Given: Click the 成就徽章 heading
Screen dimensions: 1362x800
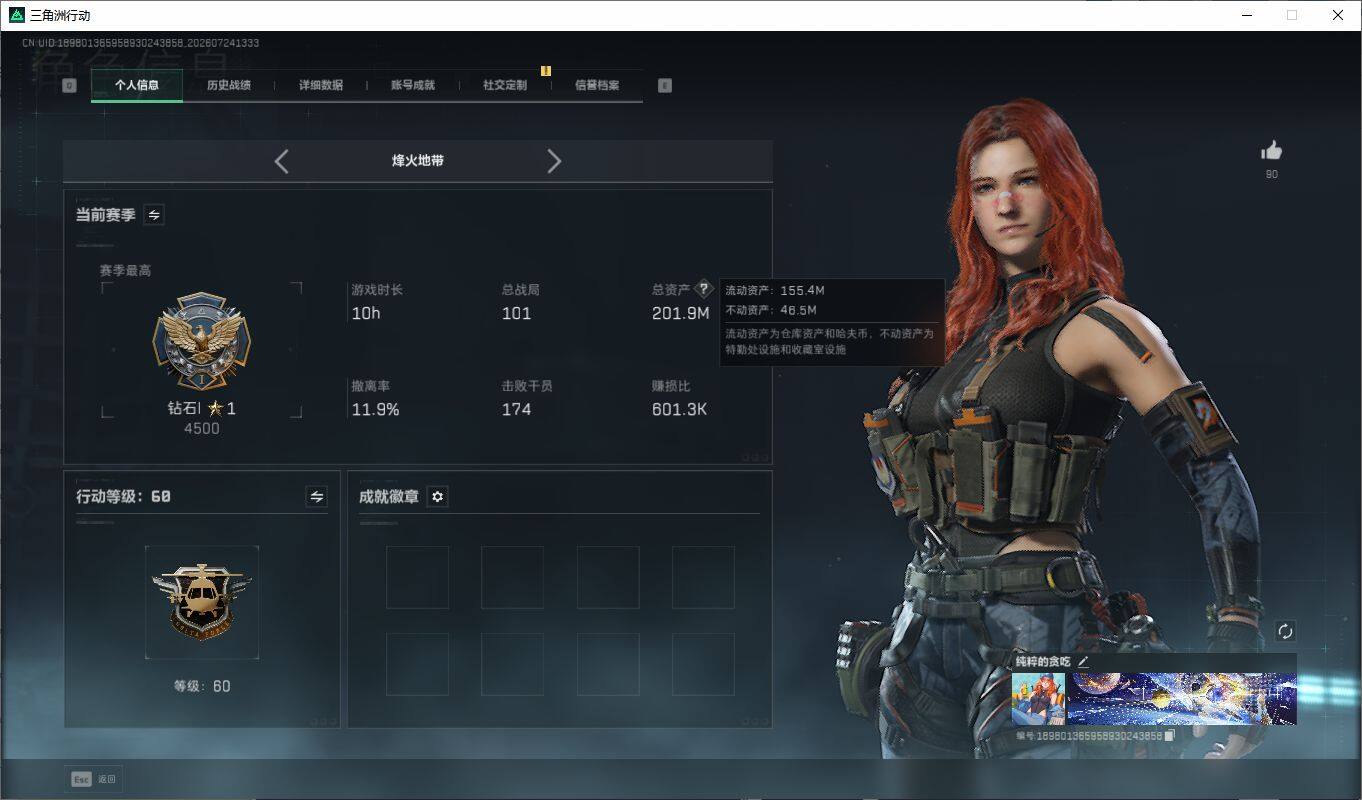Looking at the screenshot, I should coord(389,496).
